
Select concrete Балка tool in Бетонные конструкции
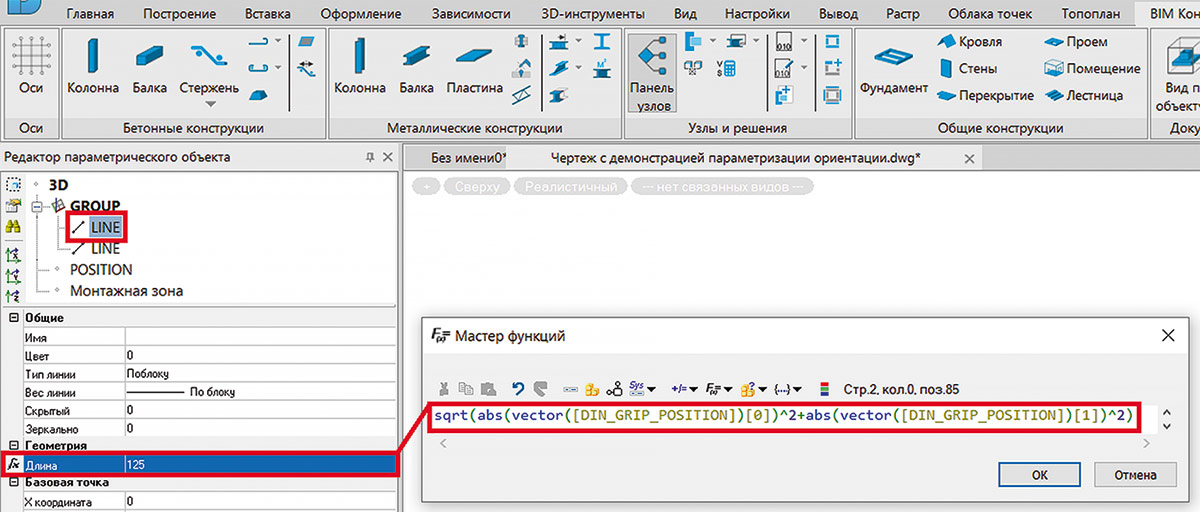tap(149, 68)
